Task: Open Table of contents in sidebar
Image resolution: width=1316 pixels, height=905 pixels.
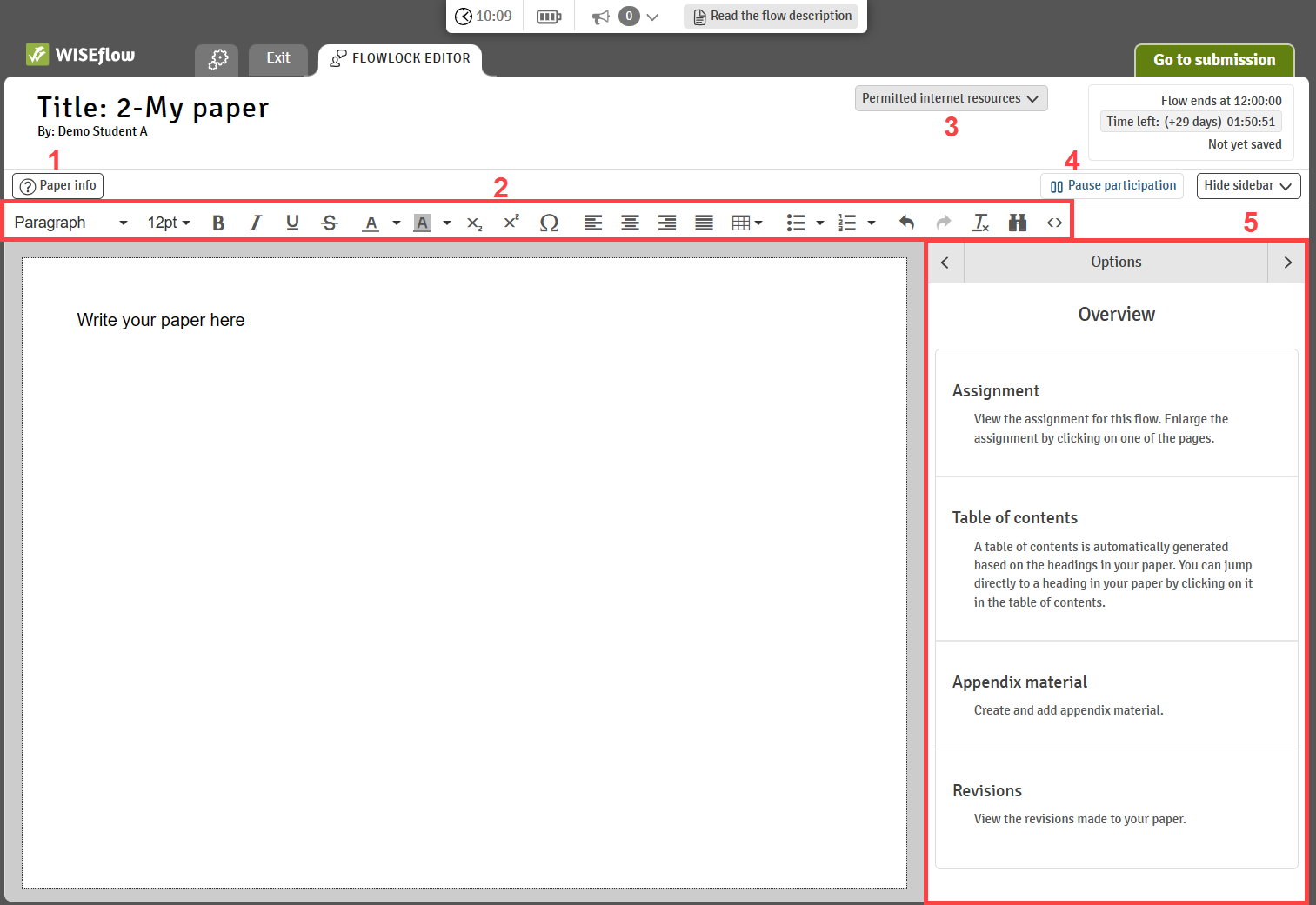Action: click(x=1117, y=559)
